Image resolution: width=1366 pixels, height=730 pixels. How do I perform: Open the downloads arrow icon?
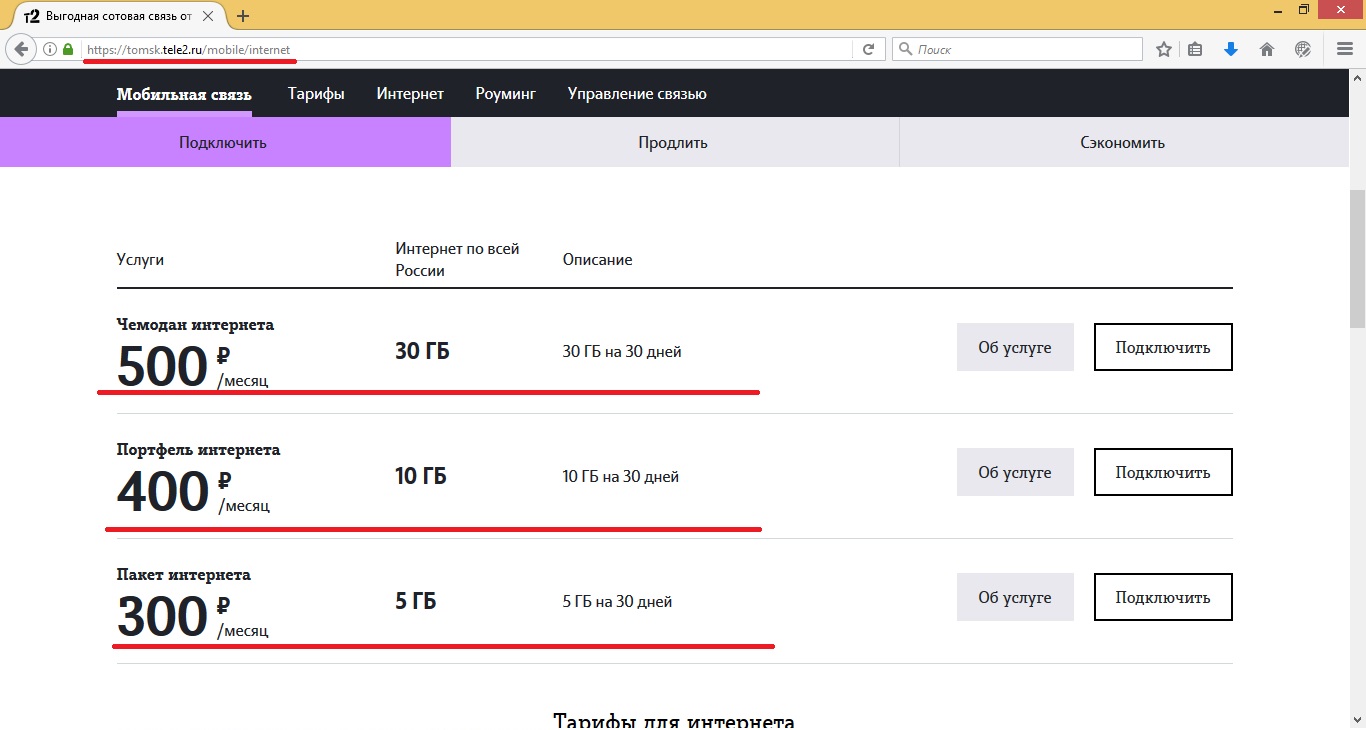coord(1231,49)
